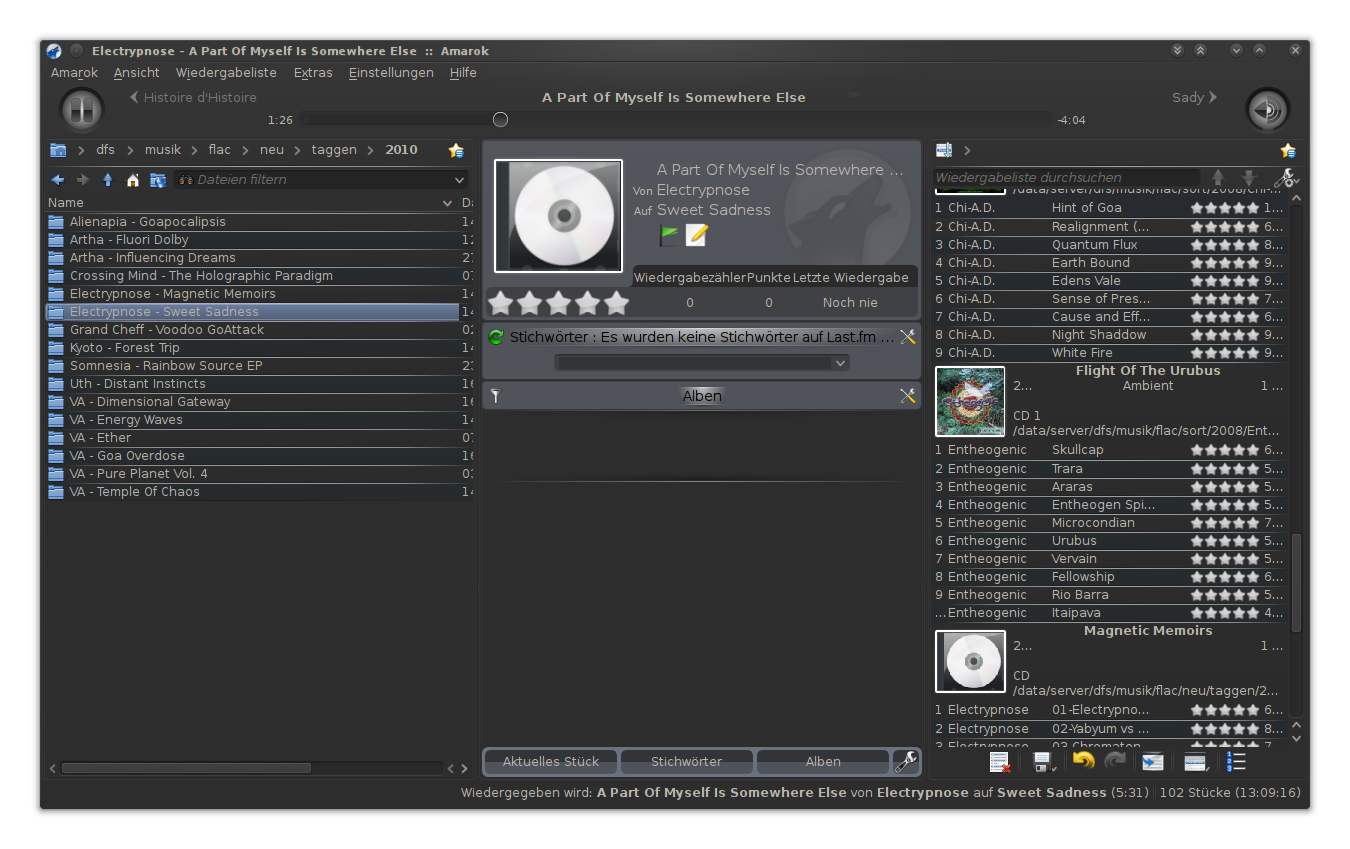Viewport: 1350px width, 849px height.
Task: Go back in file browser history
Action: [57, 180]
